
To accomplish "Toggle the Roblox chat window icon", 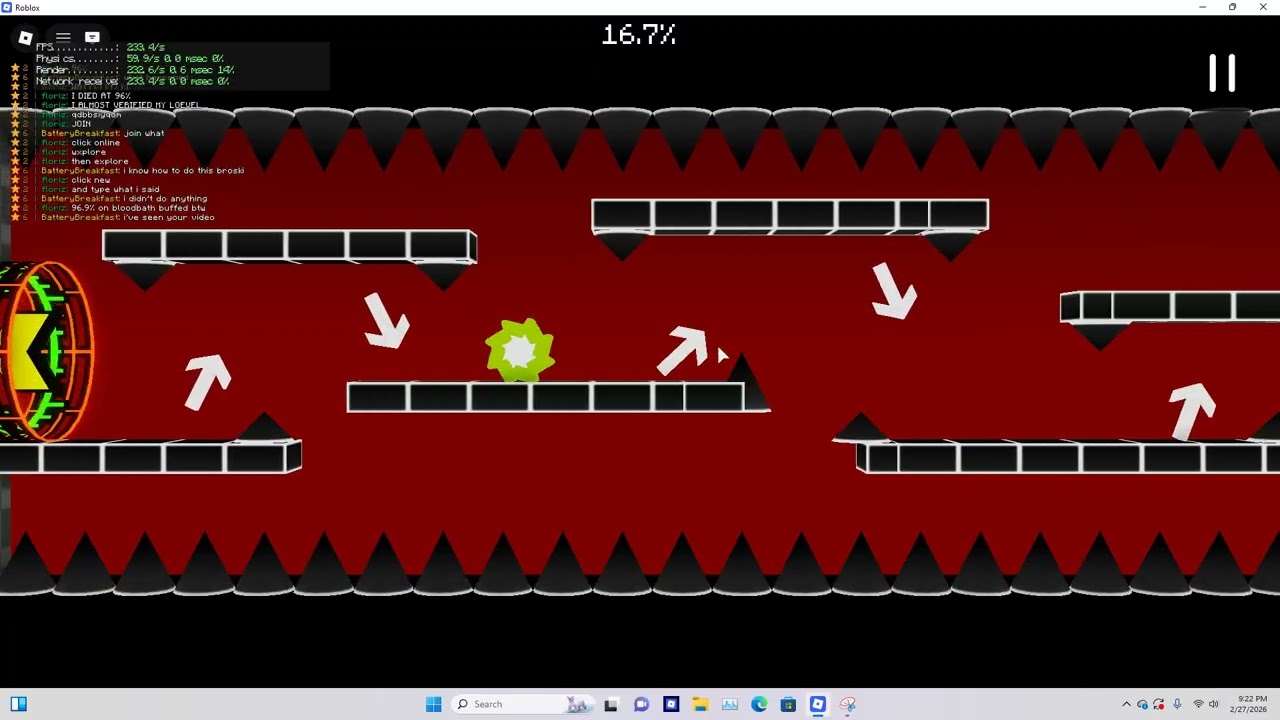I will click(x=92, y=38).
